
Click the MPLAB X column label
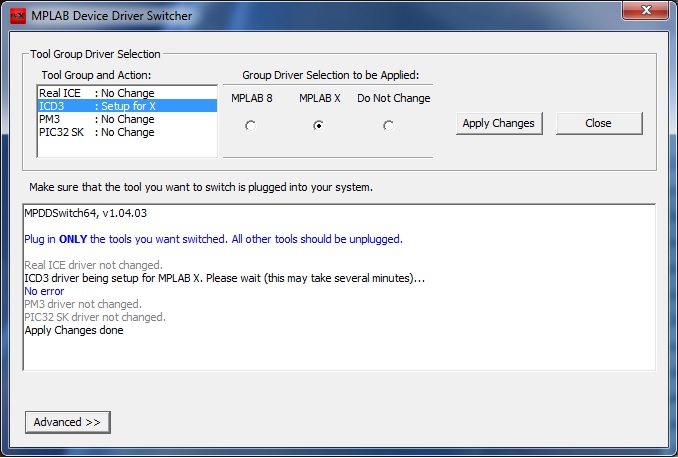point(320,98)
